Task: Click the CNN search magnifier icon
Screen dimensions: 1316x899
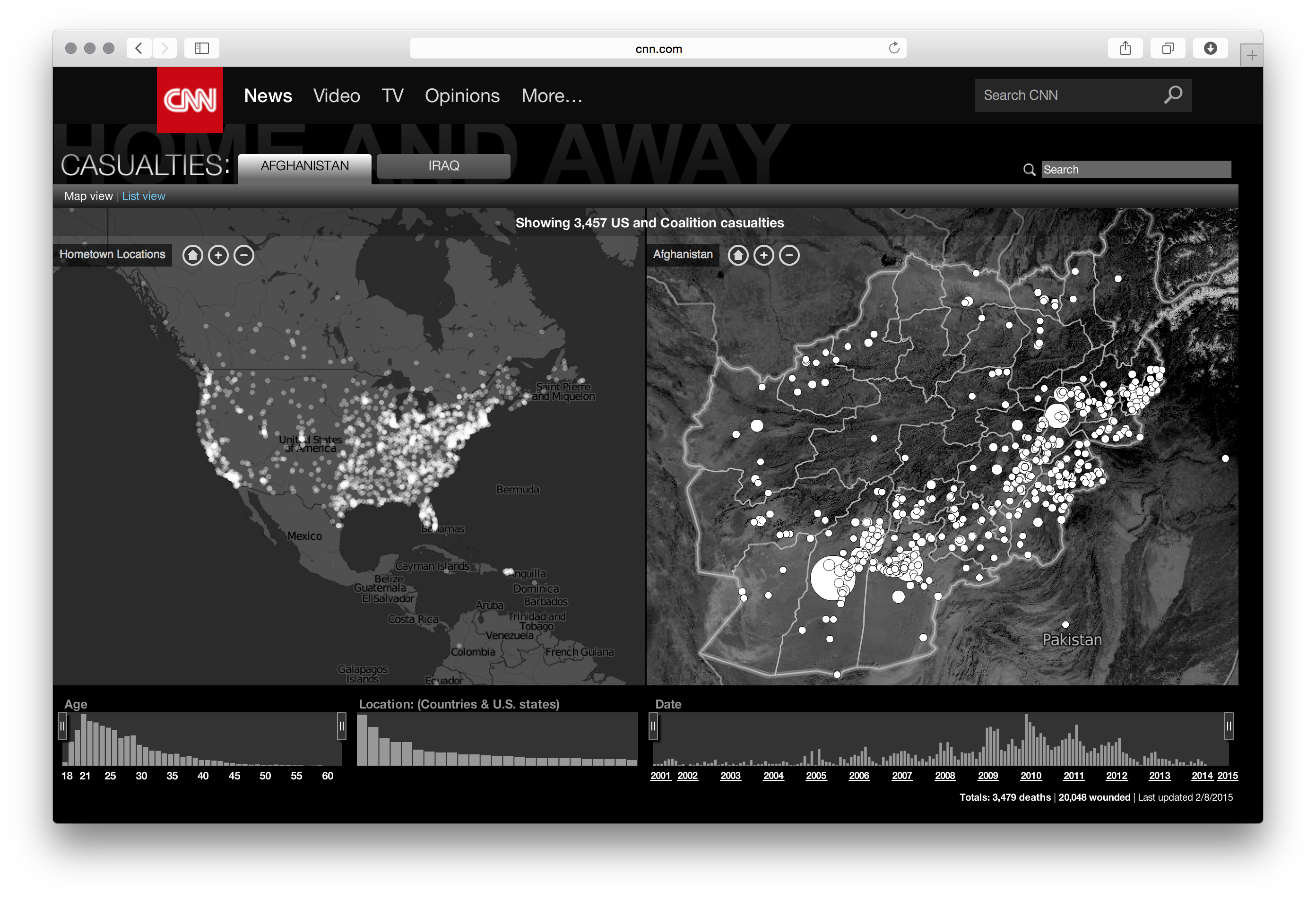Action: pos(1172,95)
